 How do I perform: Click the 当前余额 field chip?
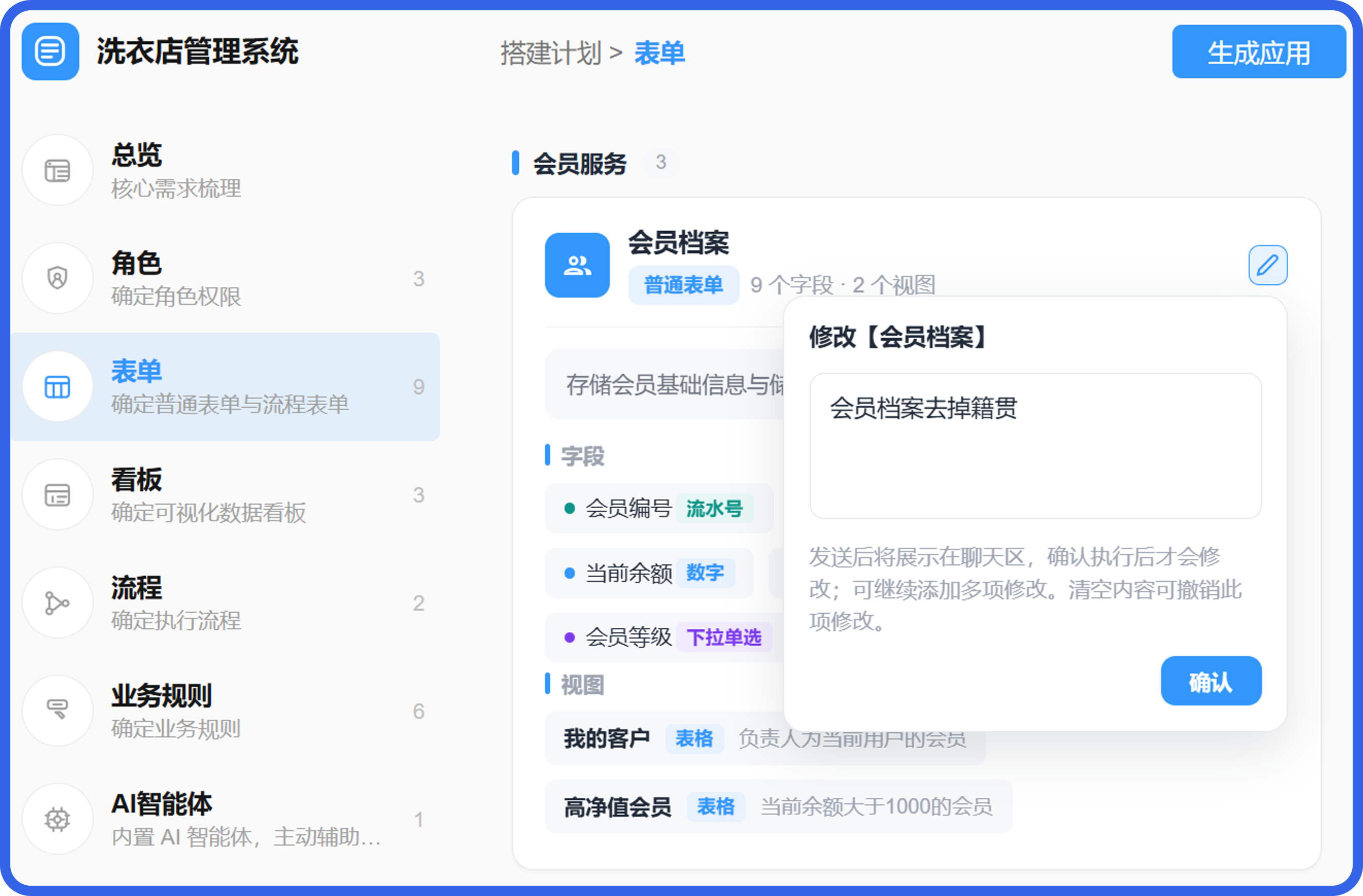[650, 573]
